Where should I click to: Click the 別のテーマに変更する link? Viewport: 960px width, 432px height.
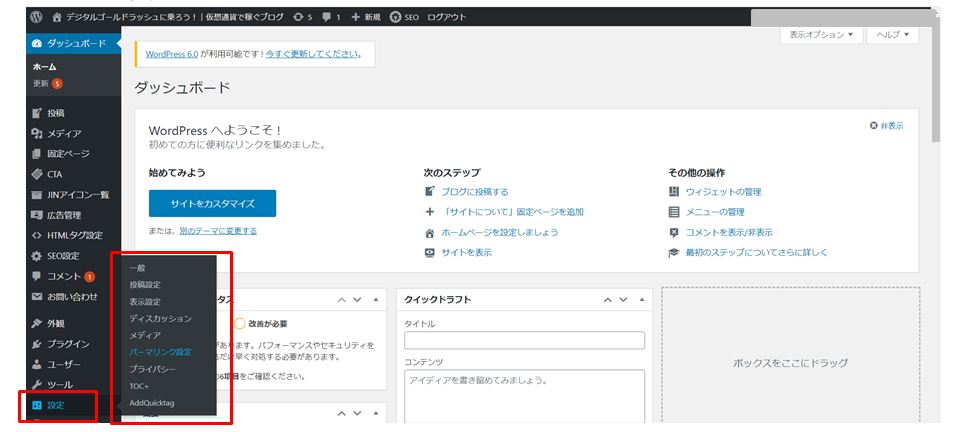(218, 231)
